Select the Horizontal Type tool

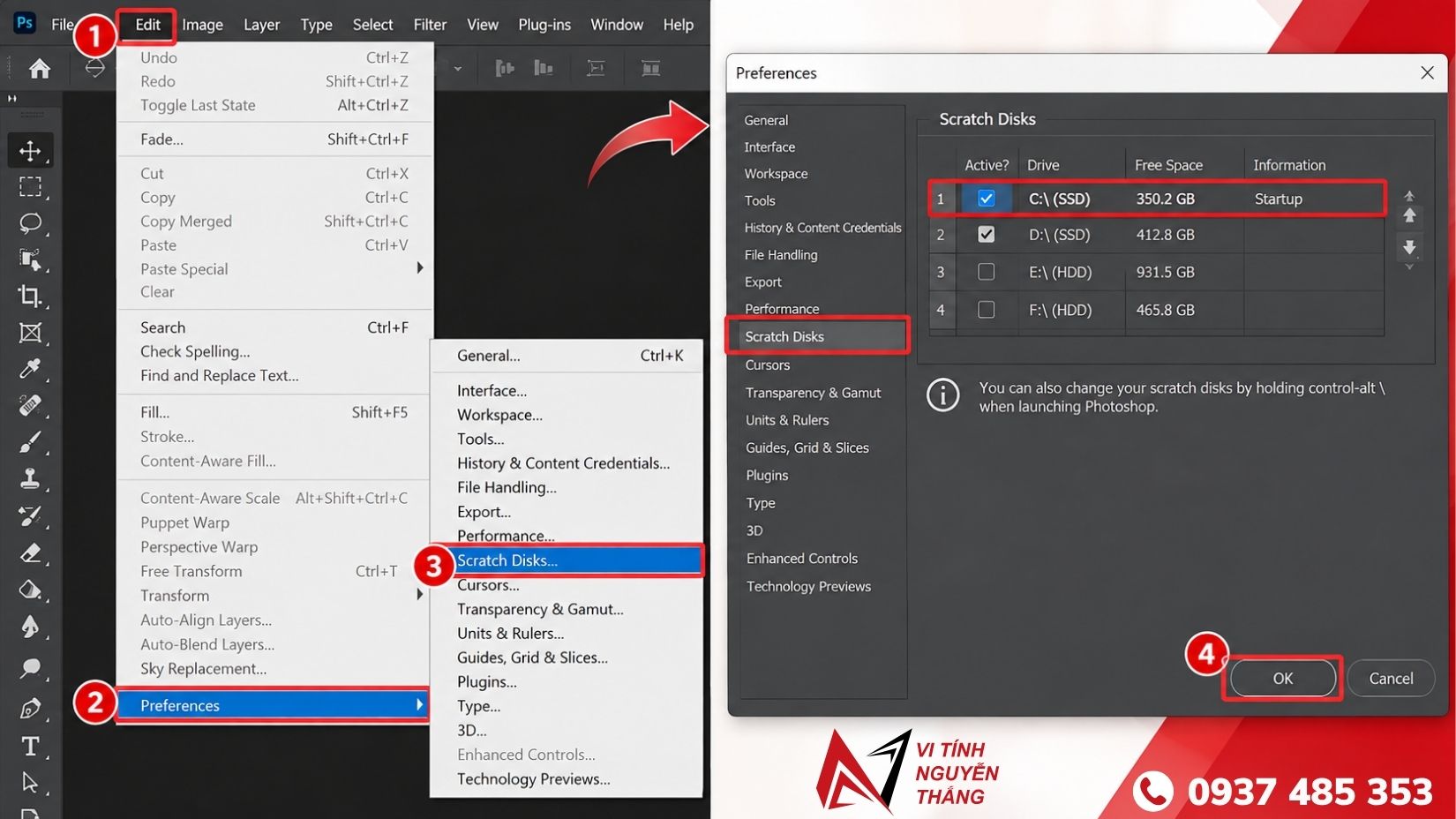pyautogui.click(x=30, y=747)
